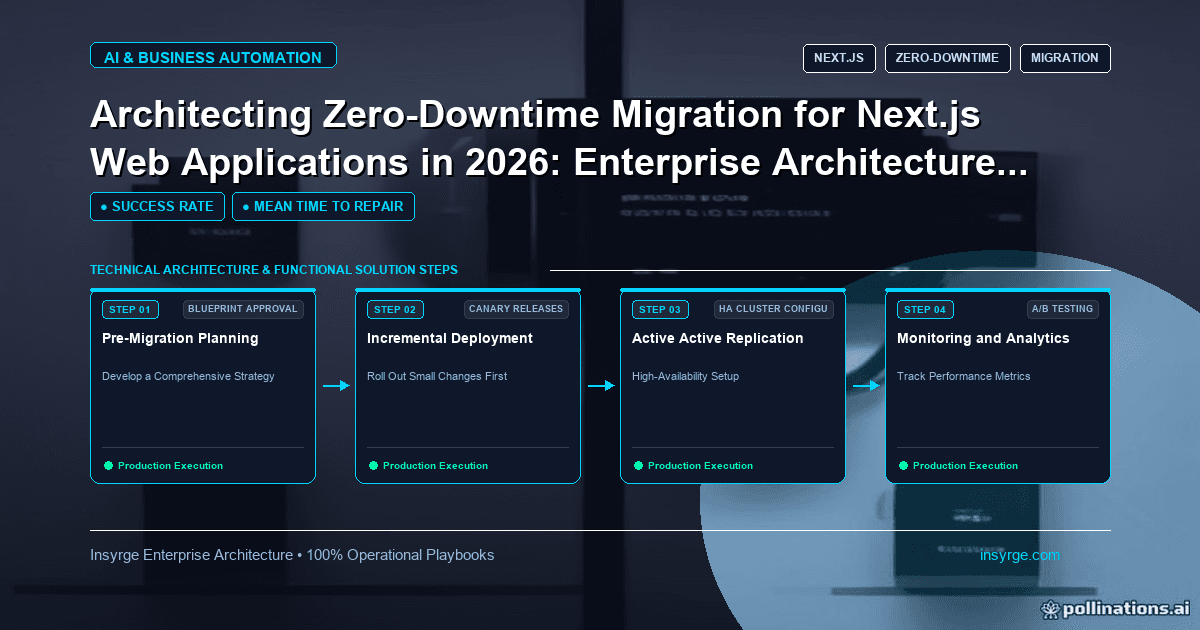Image resolution: width=1200 pixels, height=630 pixels.
Task: Click 'Production Execution' under Incremental Deployment
Action: click(x=435, y=466)
